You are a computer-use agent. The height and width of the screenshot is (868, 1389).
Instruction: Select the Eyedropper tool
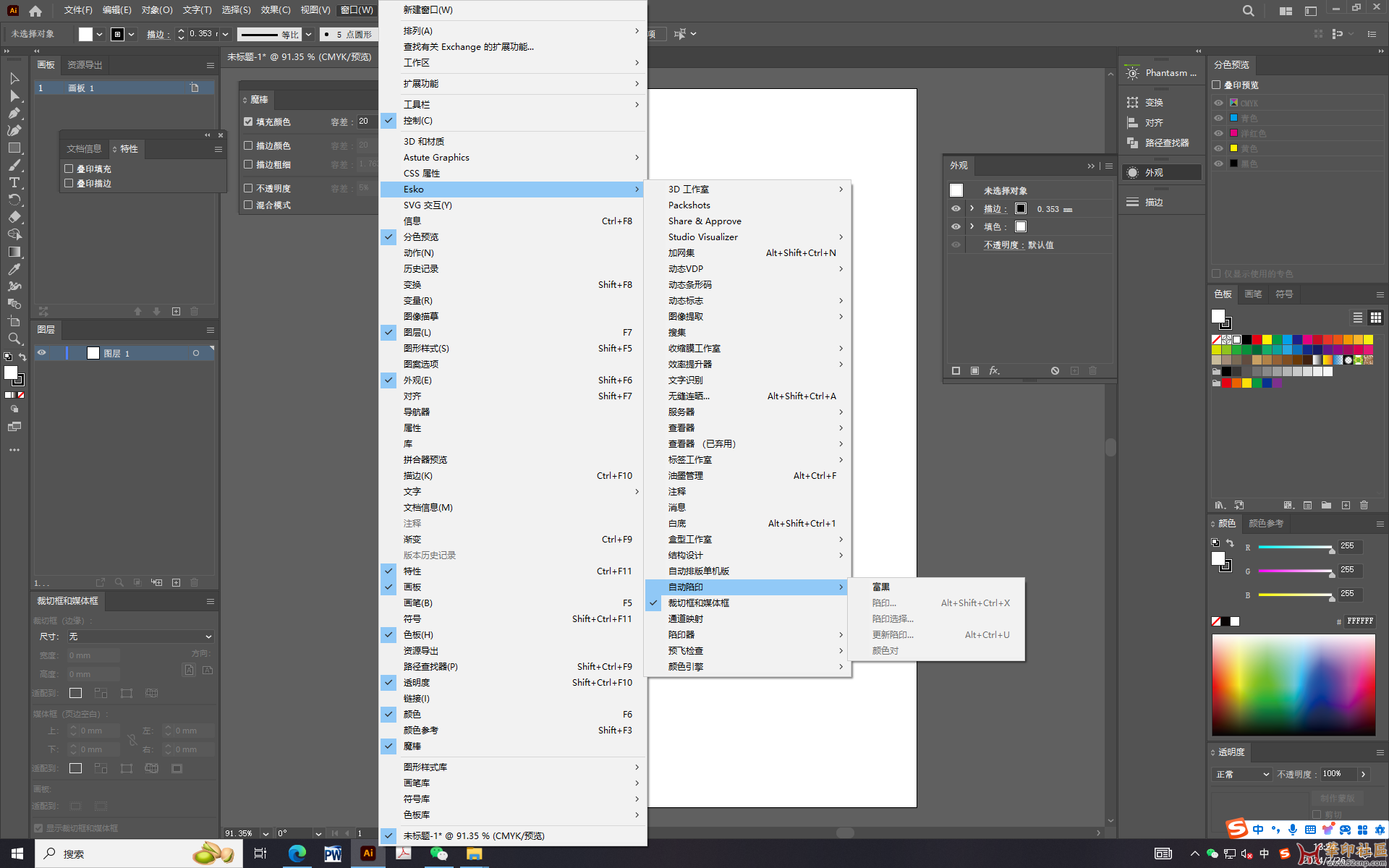click(14, 269)
